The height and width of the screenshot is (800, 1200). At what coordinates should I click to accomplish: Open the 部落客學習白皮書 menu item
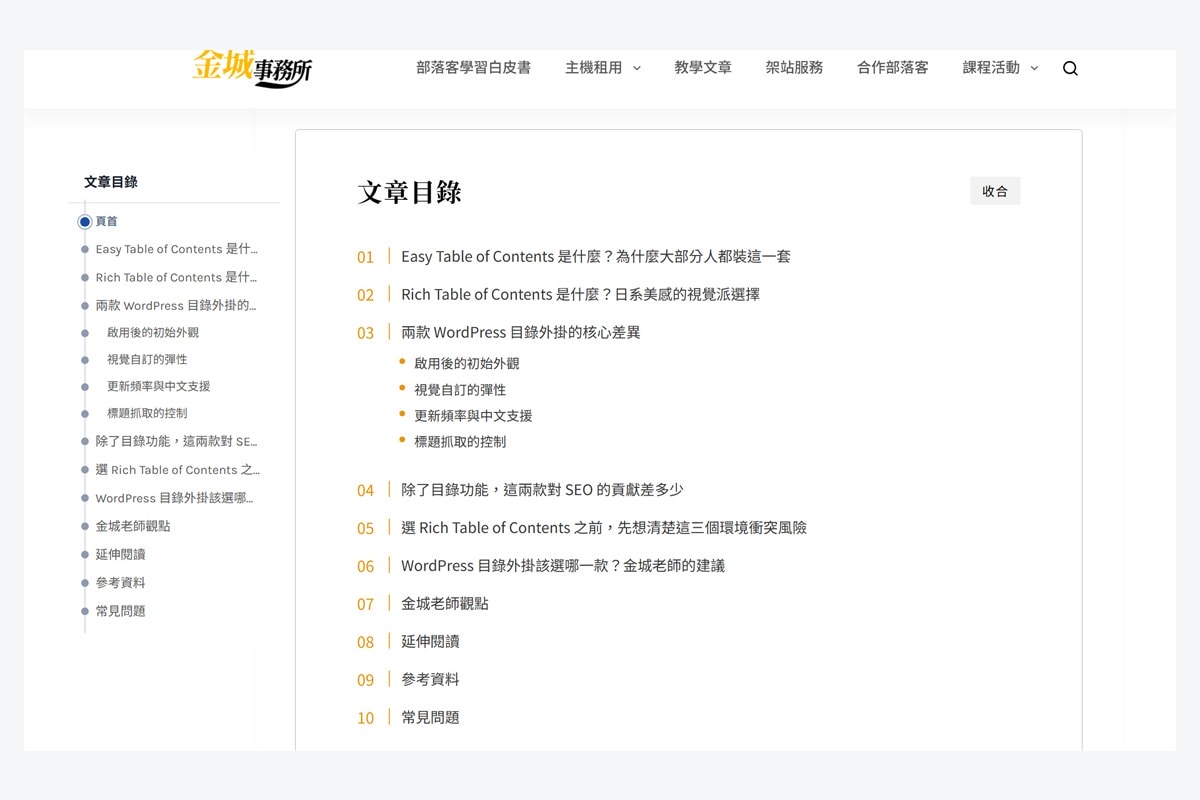[x=473, y=68]
